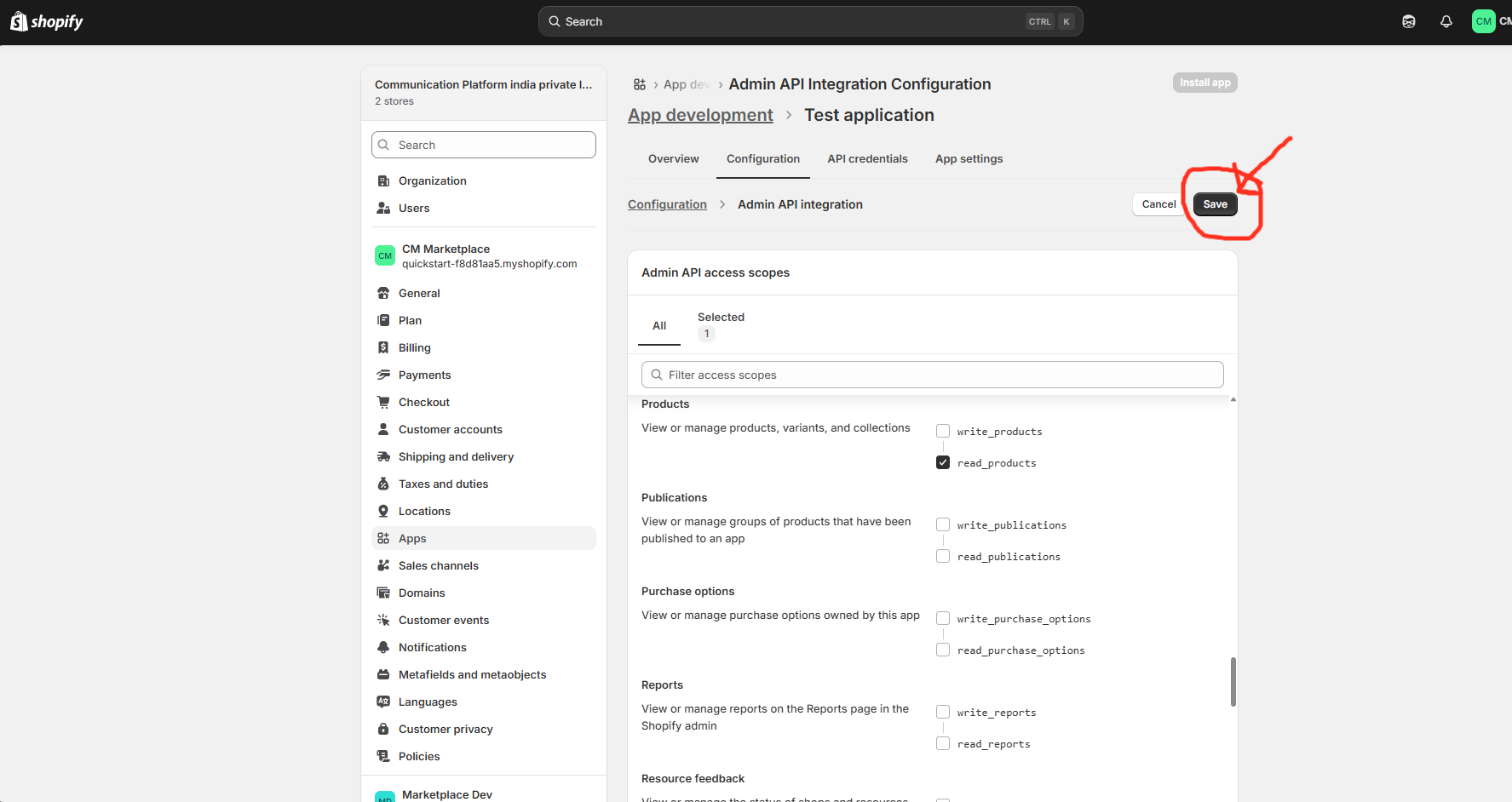Click the CM account avatar in top bar
1512x802 pixels.
coord(1484,21)
